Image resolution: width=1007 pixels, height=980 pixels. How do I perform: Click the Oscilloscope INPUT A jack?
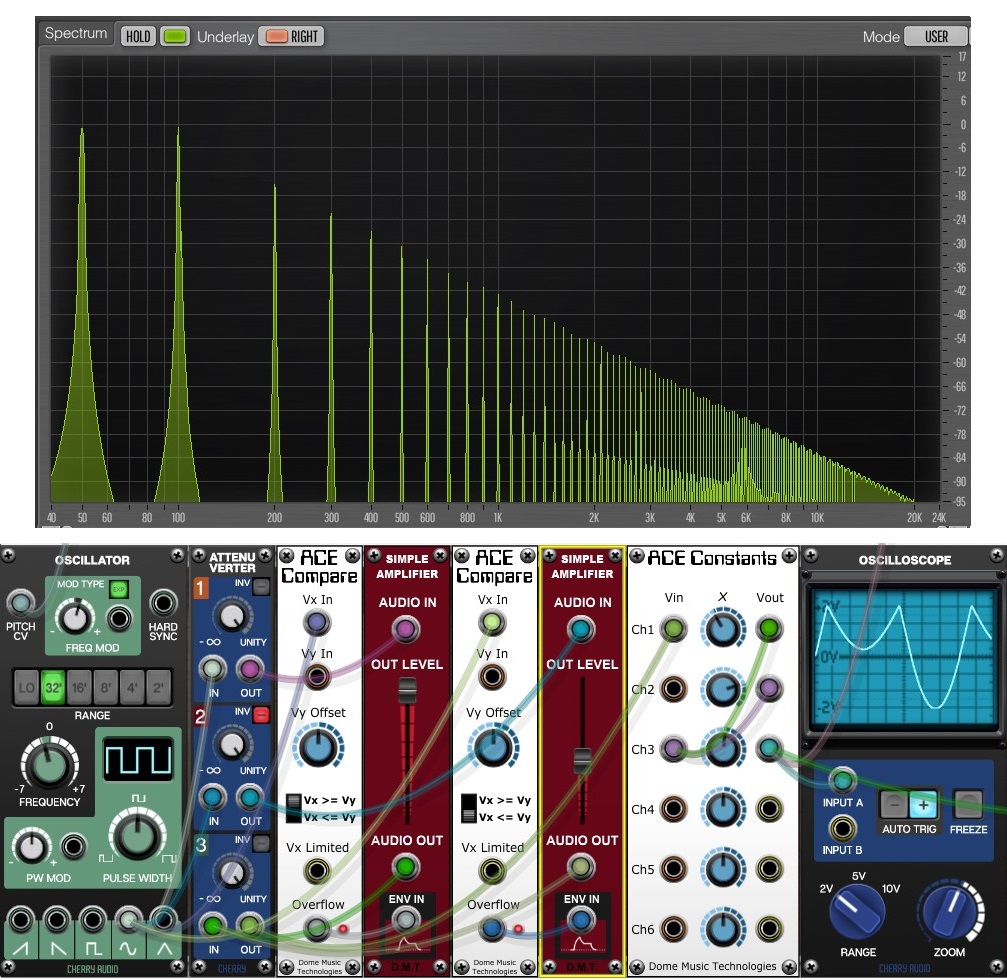coord(842,780)
